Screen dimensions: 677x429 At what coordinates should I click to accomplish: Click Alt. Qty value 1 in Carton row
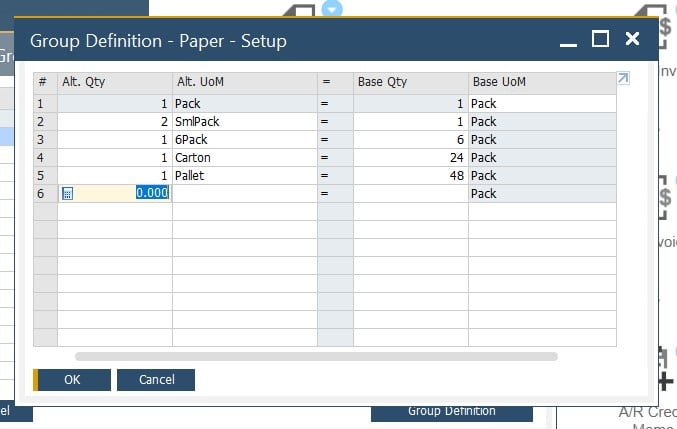115,158
